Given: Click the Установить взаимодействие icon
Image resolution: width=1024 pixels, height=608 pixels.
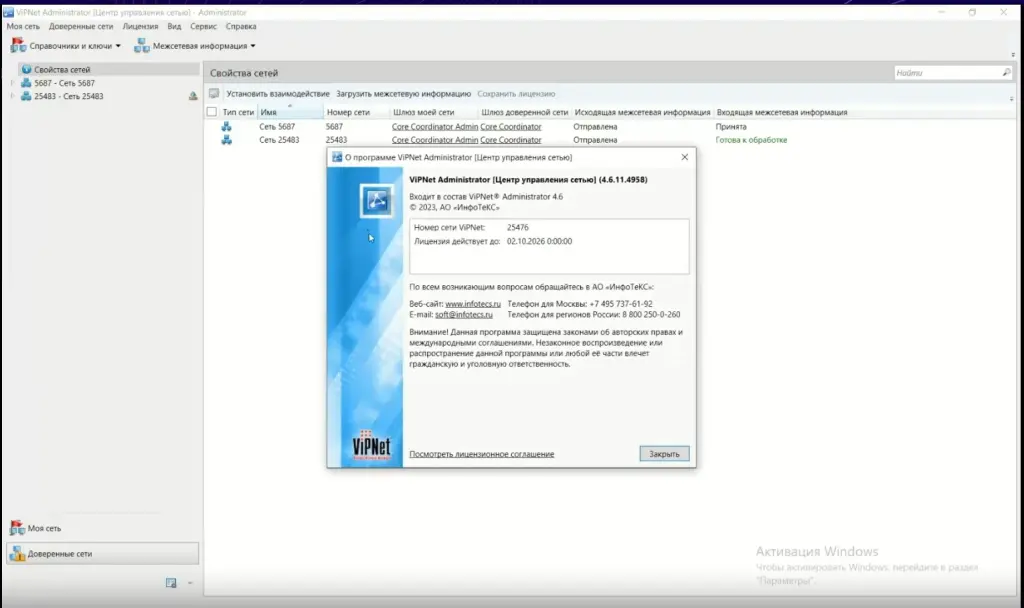Looking at the screenshot, I should pos(212,92).
